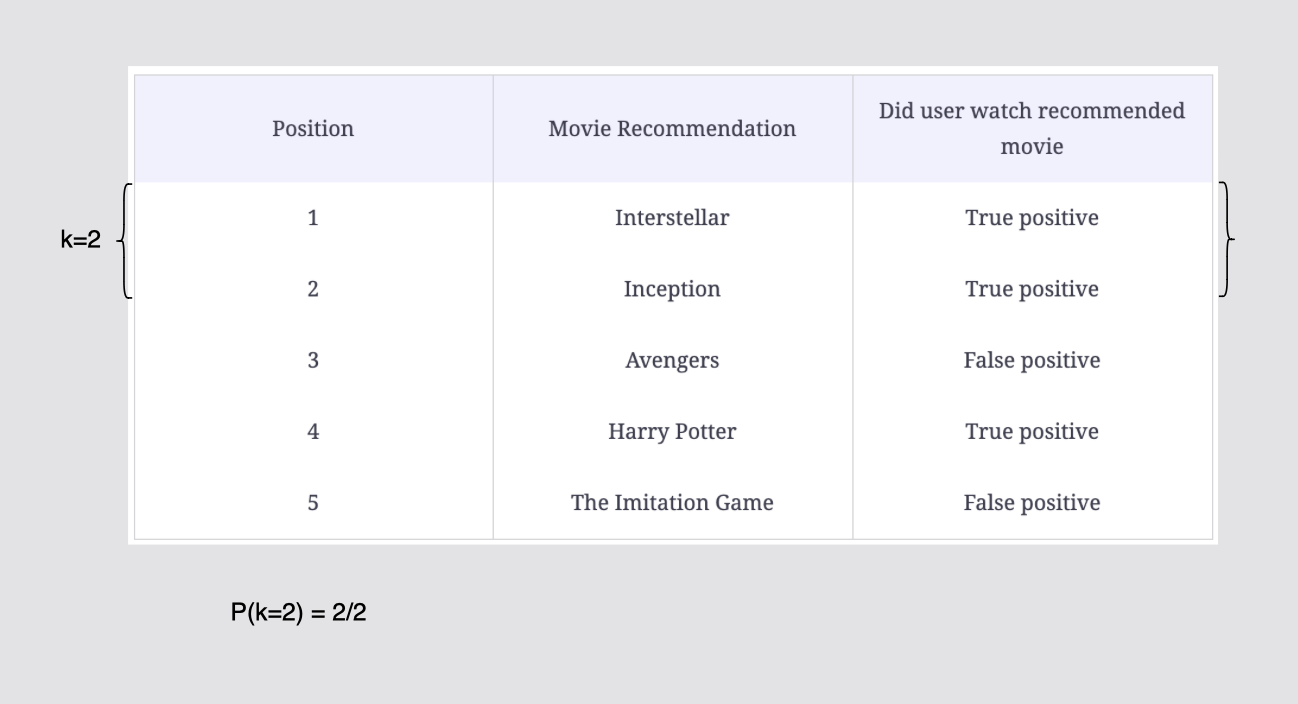The height and width of the screenshot is (704, 1298).
Task: Click True positive in Inception row
Action: point(1032,289)
